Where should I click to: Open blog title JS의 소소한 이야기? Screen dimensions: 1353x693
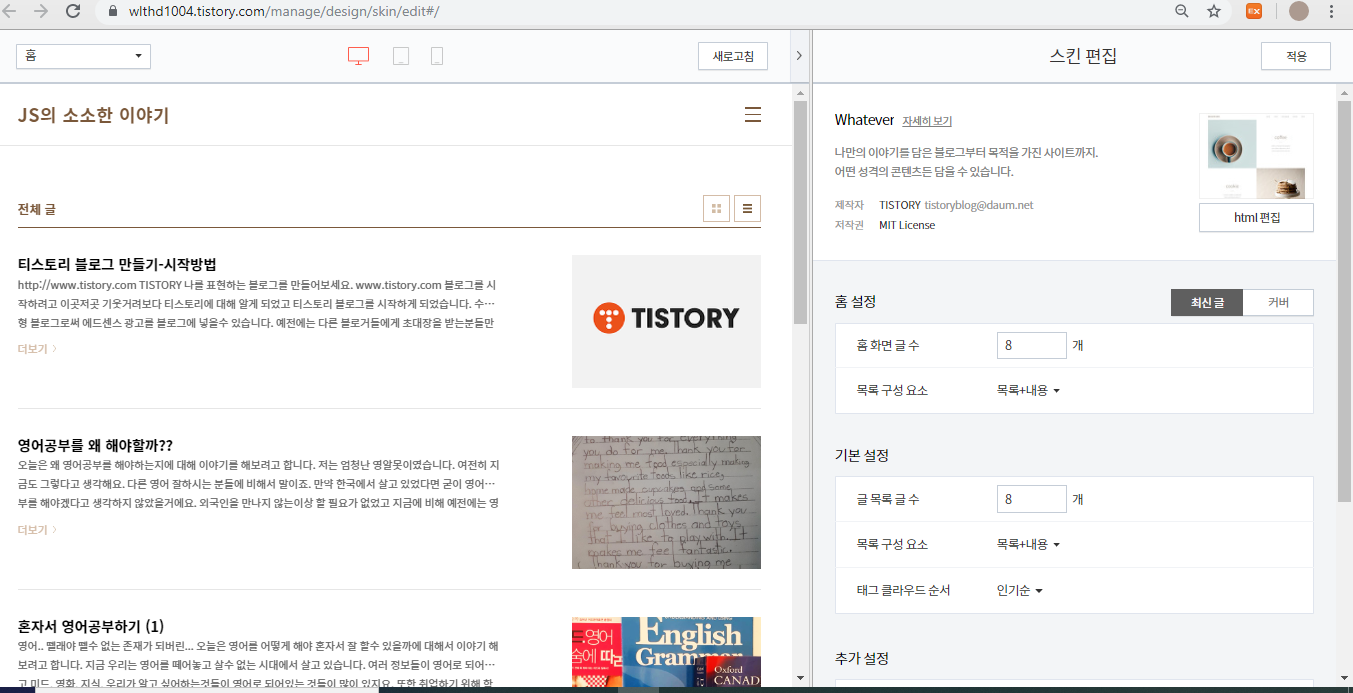[x=94, y=116]
